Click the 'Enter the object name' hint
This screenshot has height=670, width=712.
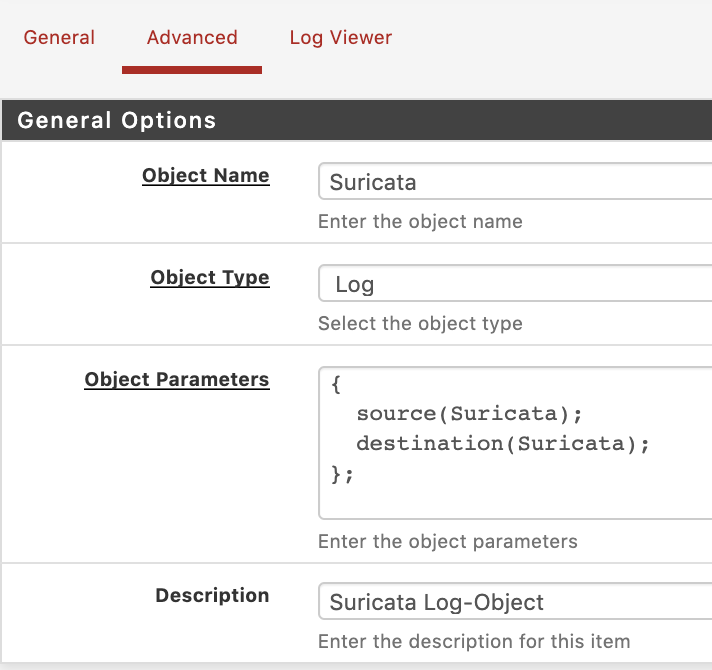(420, 222)
